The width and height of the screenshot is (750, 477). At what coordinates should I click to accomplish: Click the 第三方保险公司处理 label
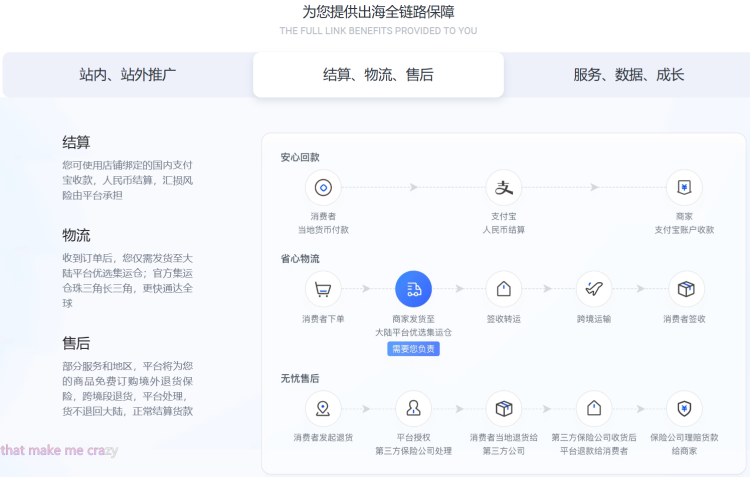[x=413, y=451]
